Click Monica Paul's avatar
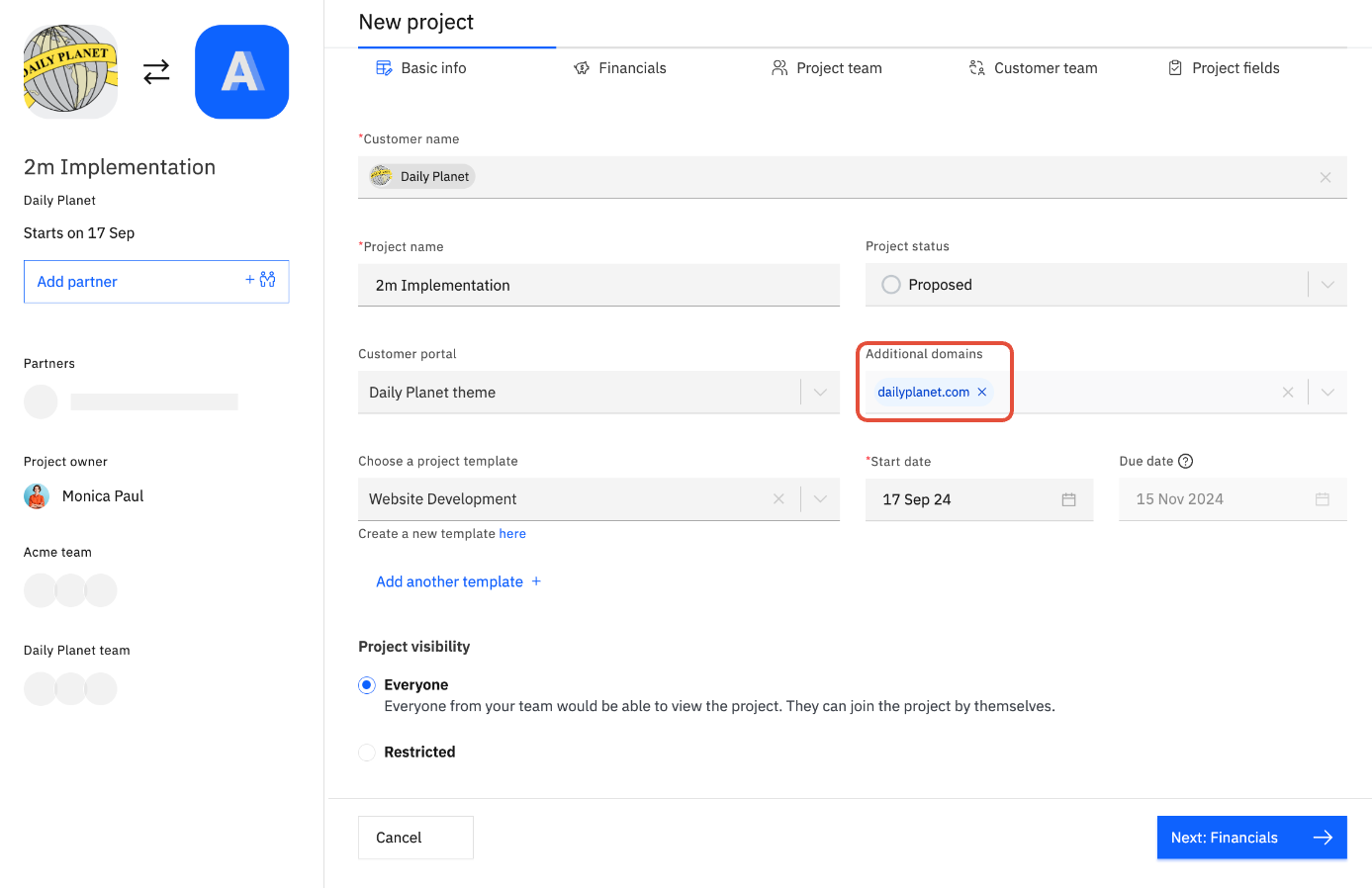This screenshot has height=888, width=1372. (x=37, y=496)
